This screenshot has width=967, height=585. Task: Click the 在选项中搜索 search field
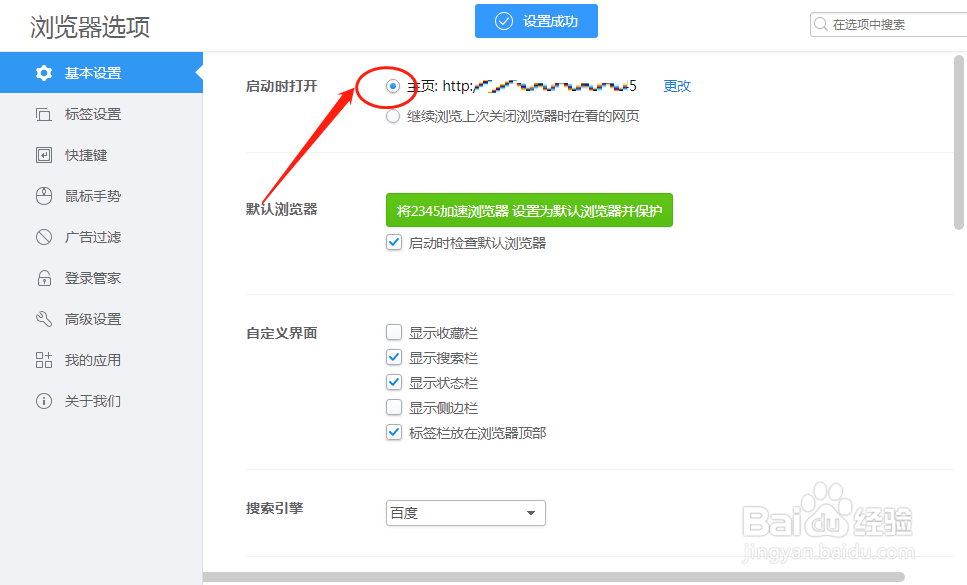coord(888,24)
